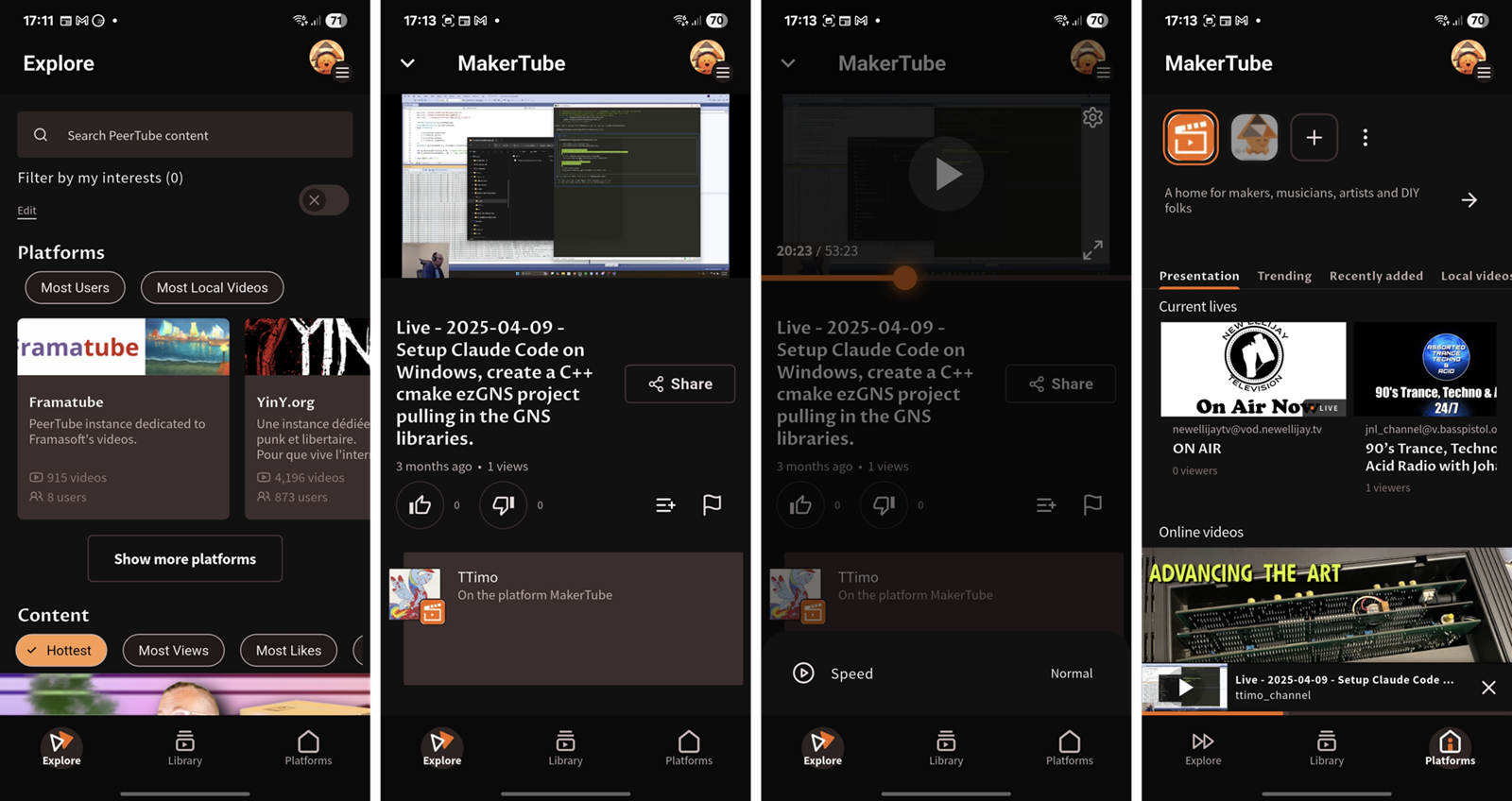Viewport: 1512px width, 801px height.
Task: Click the Show more platforms button
Action: pos(185,559)
